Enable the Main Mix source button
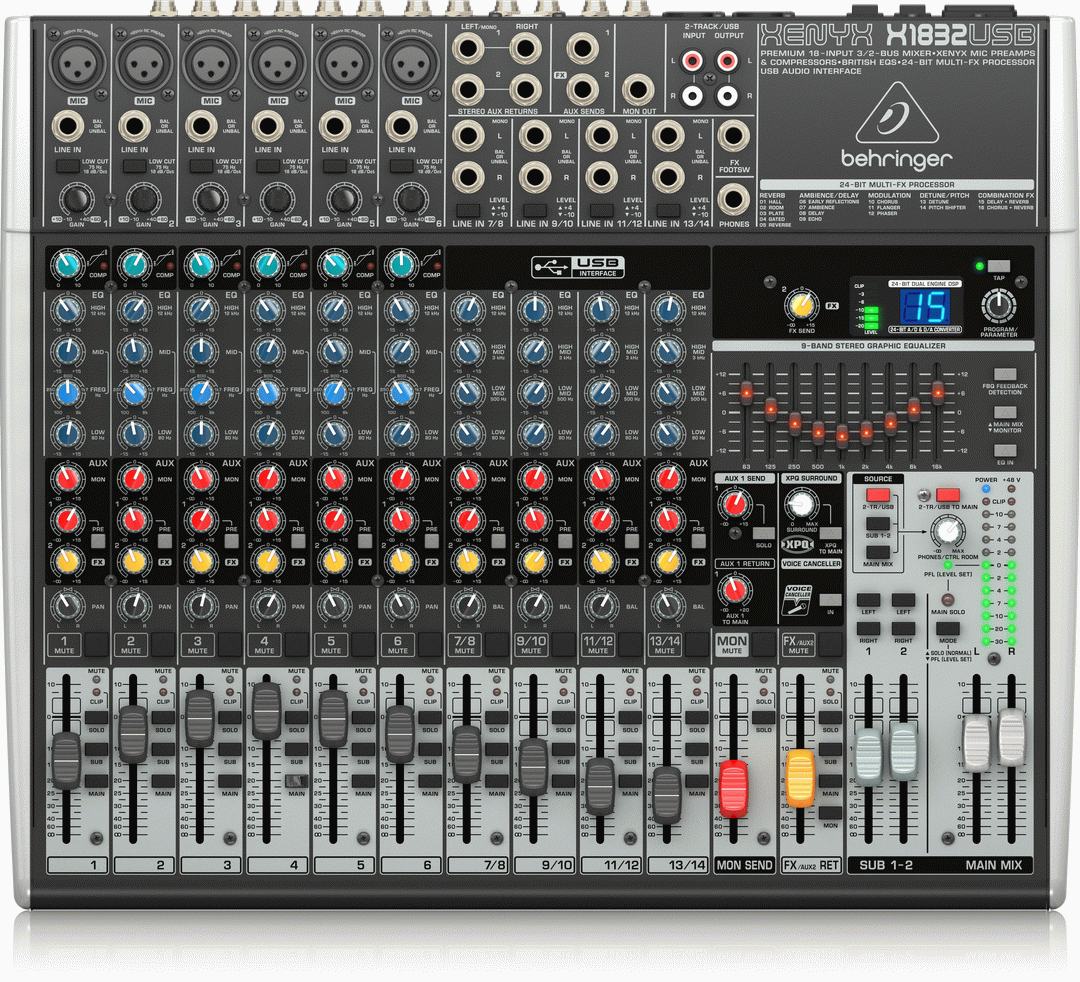1080x982 pixels. (878, 552)
